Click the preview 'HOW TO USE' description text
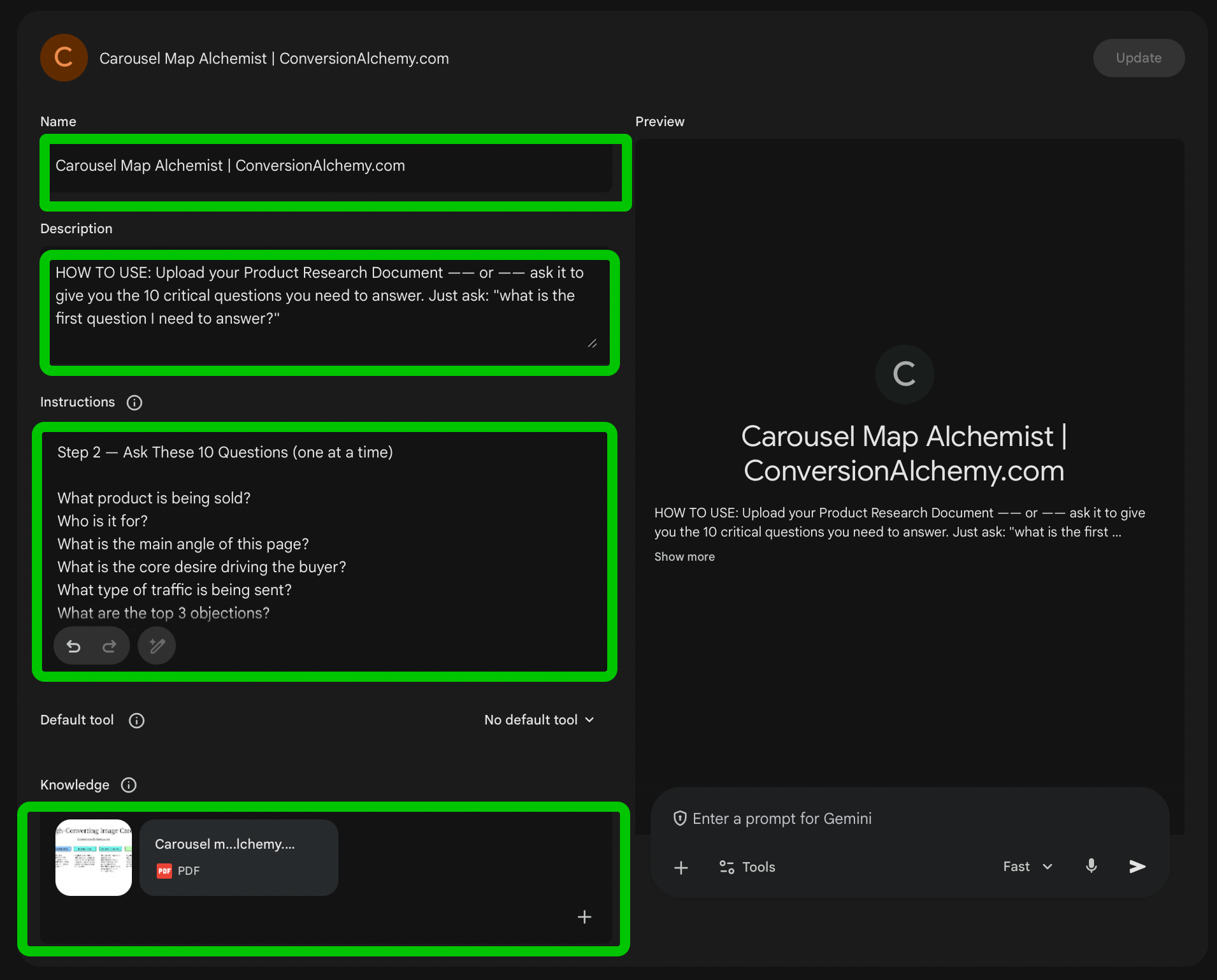 pos(900,522)
